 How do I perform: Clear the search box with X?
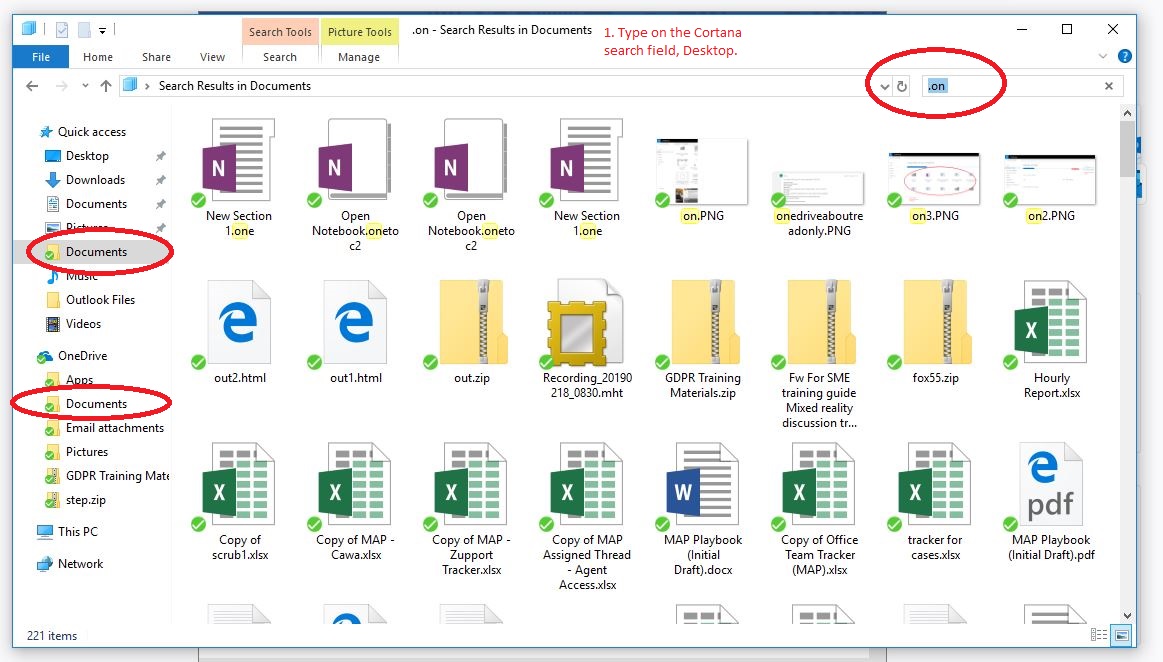click(1109, 86)
